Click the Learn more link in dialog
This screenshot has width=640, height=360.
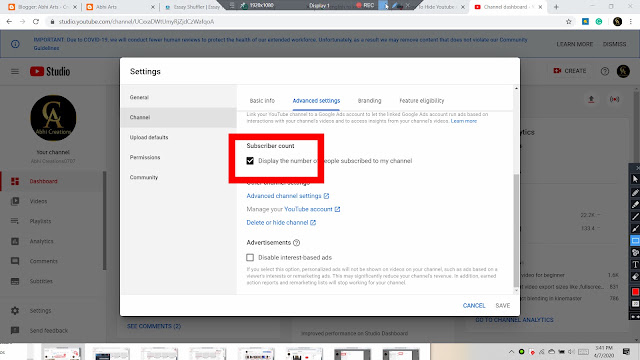(x=464, y=121)
